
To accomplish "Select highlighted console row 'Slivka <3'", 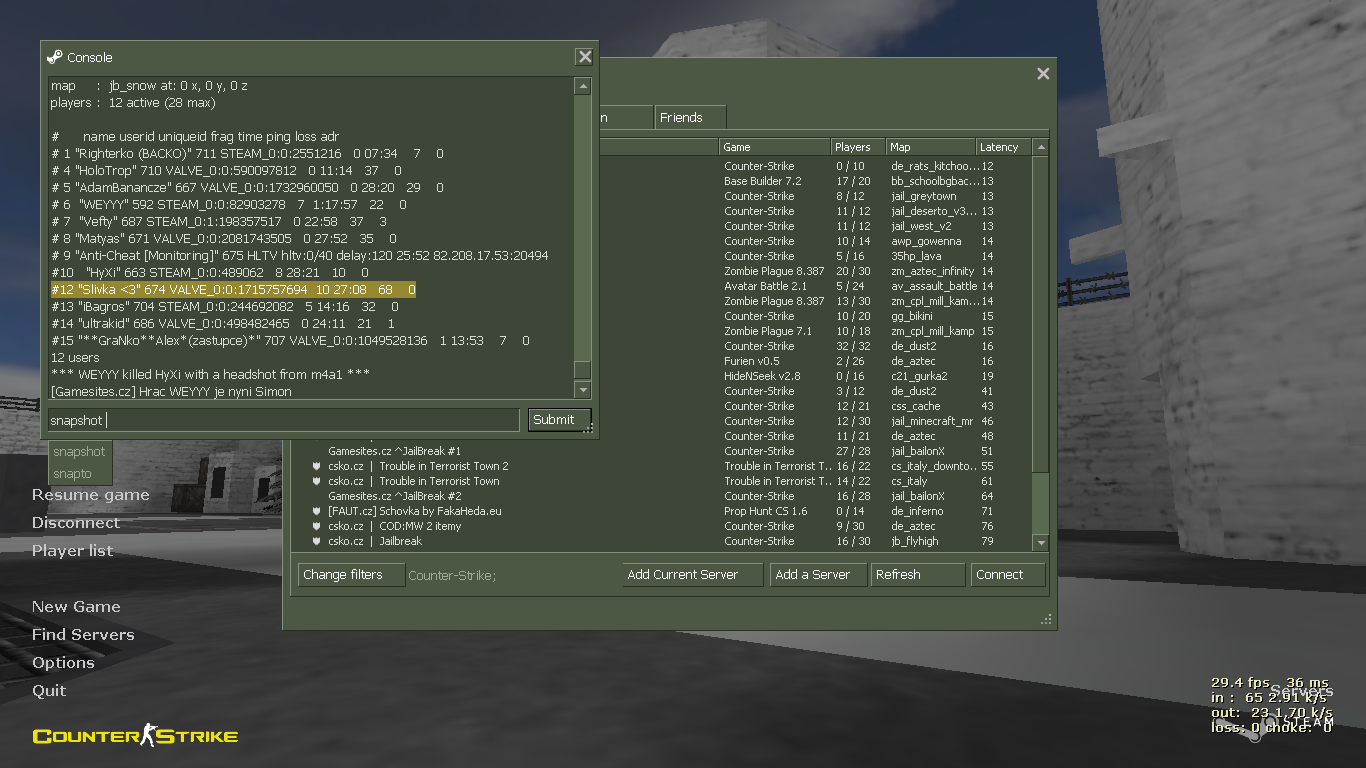I will click(233, 290).
